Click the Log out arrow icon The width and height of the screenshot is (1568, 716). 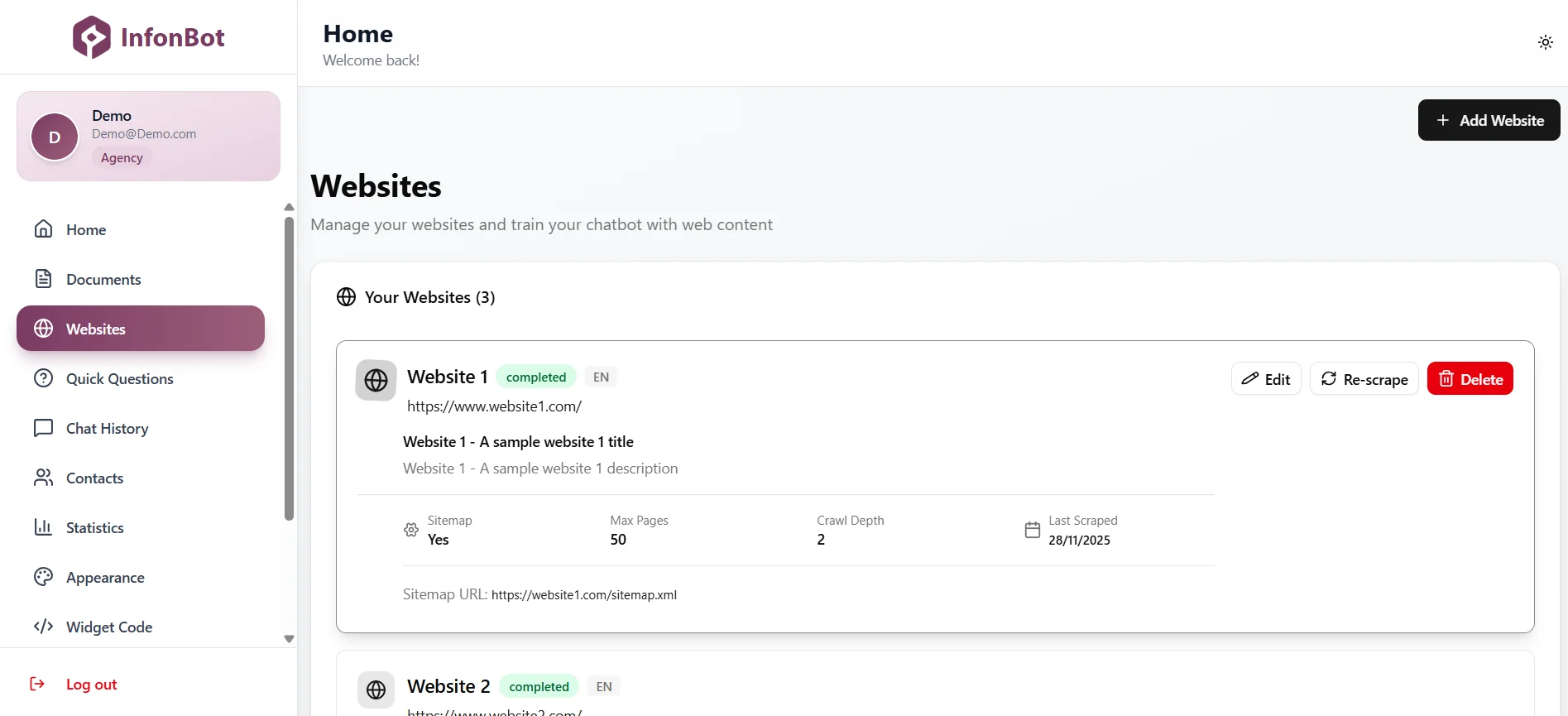(37, 684)
